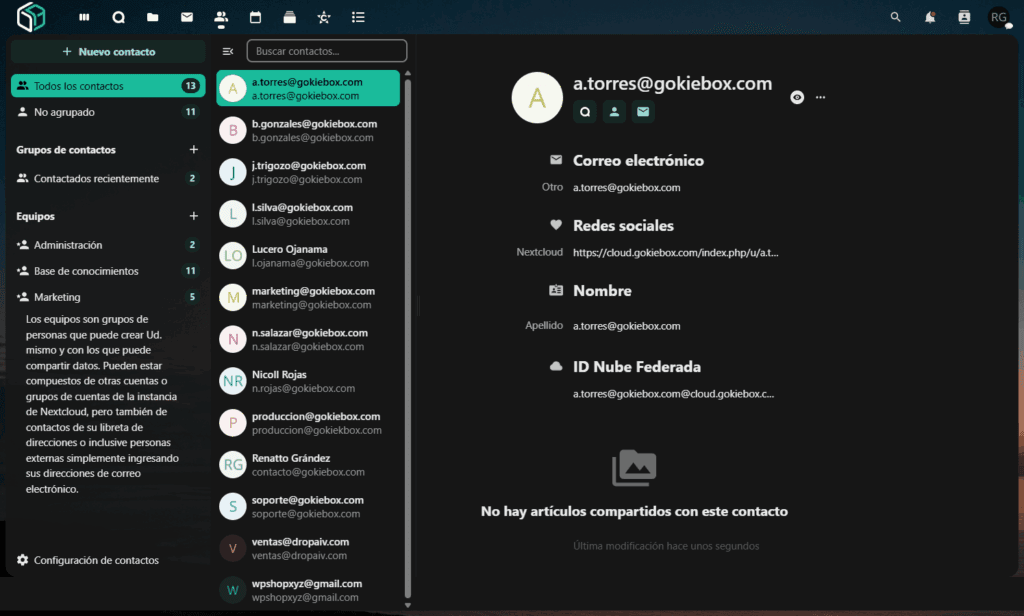Open the Calendar app icon
1024x616 pixels.
[255, 17]
